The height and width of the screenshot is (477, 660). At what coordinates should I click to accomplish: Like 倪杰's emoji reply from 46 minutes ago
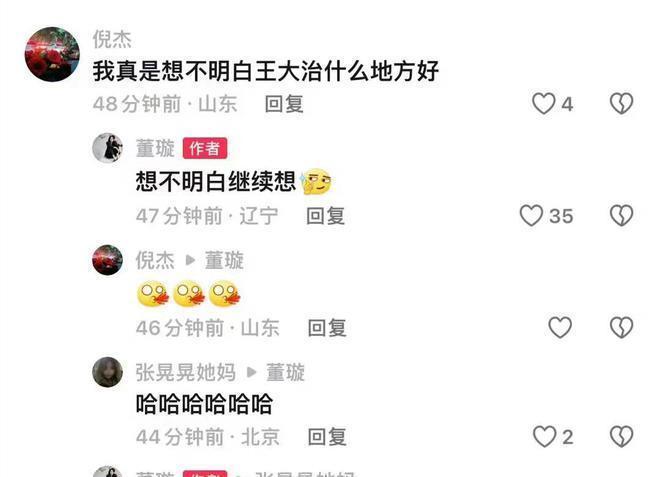560,328
